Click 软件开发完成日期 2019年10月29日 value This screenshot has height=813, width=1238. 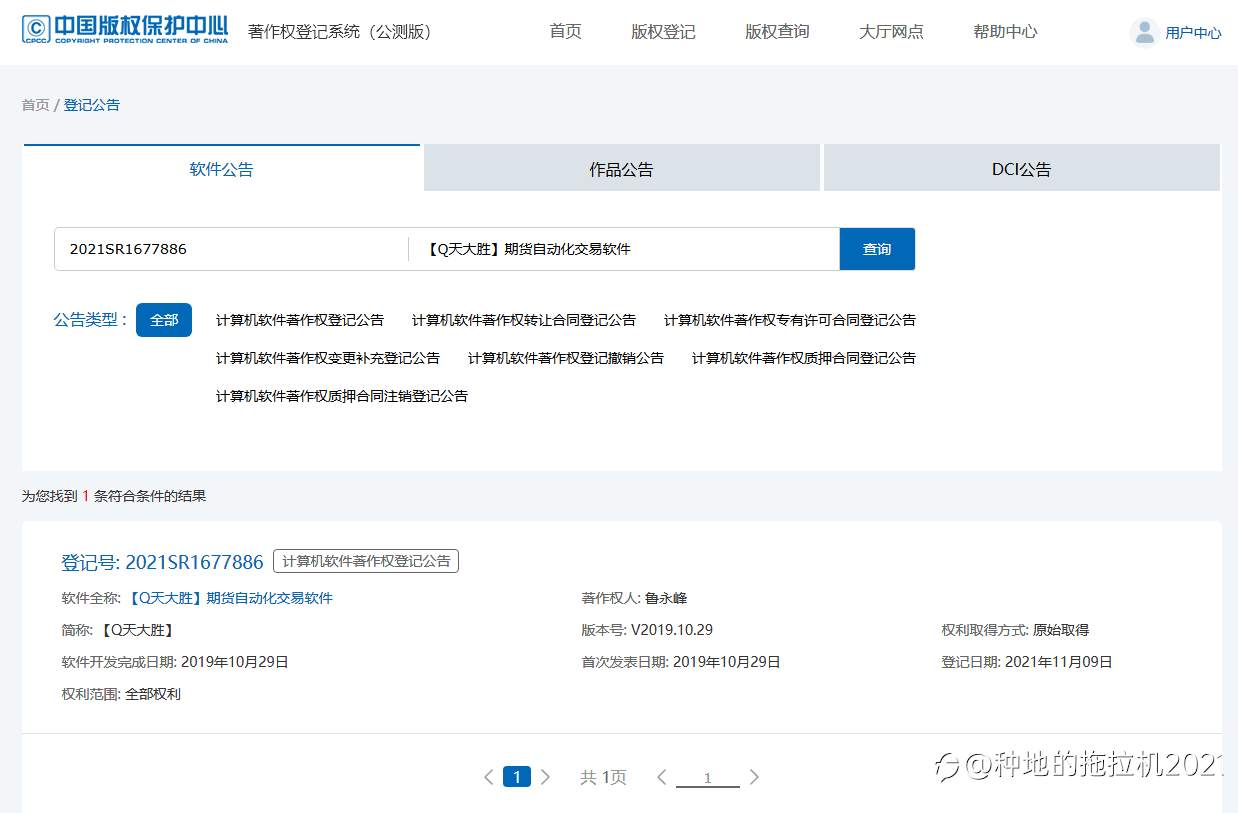click(x=235, y=662)
